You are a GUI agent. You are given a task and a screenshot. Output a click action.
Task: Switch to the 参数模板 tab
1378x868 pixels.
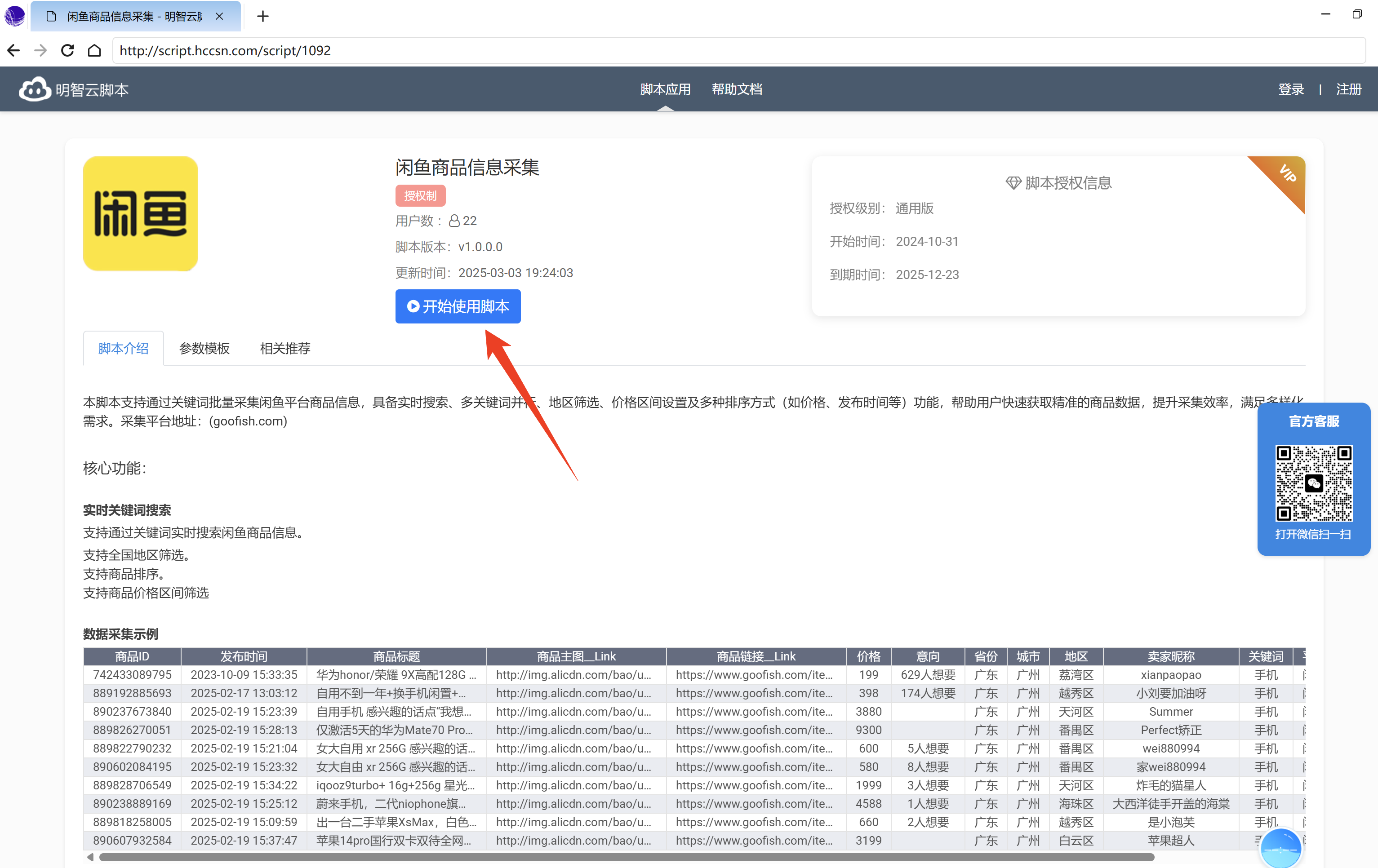204,349
